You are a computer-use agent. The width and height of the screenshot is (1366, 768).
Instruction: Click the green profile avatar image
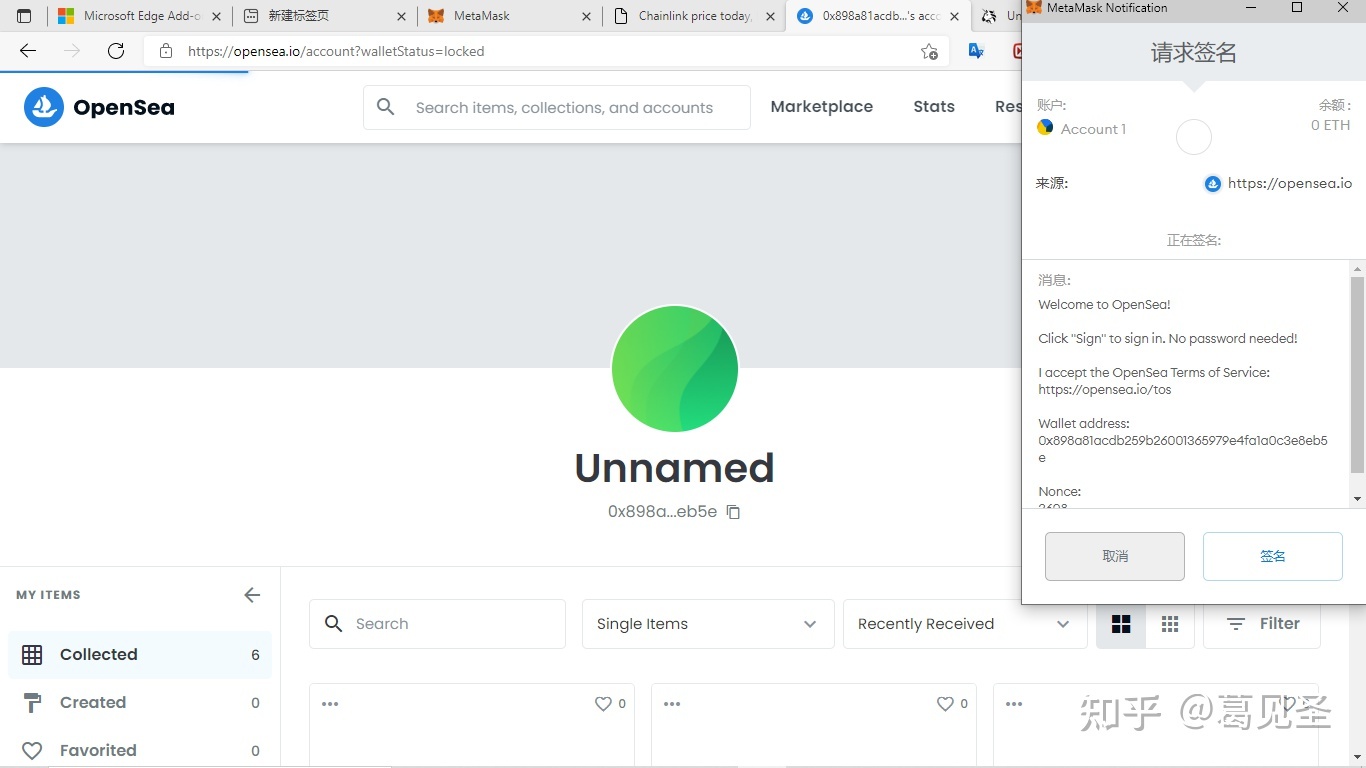pos(675,368)
